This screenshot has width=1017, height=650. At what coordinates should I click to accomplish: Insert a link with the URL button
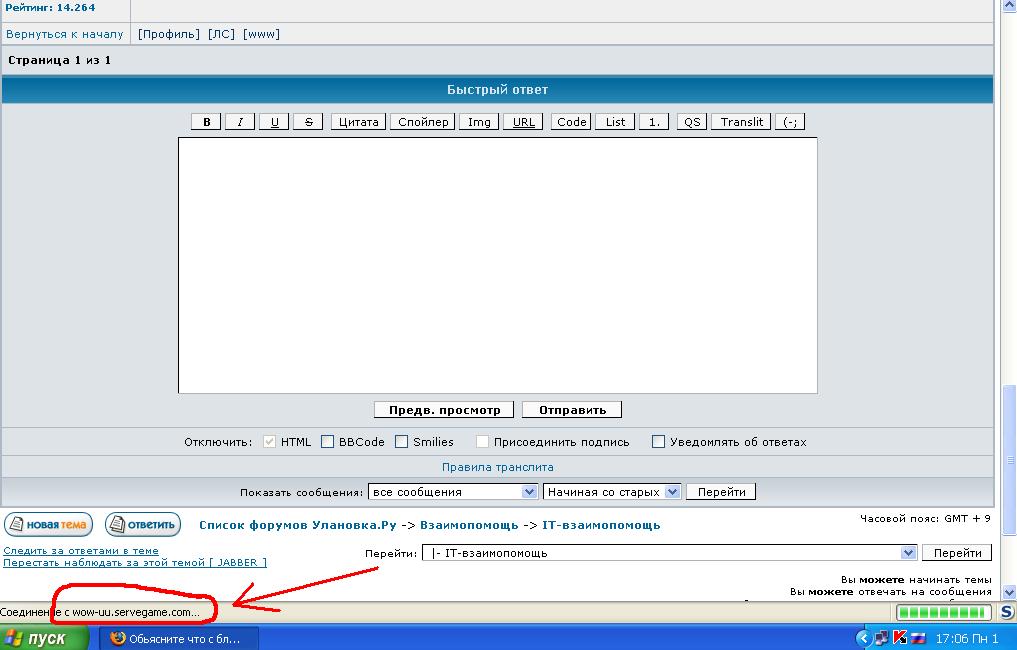[523, 122]
